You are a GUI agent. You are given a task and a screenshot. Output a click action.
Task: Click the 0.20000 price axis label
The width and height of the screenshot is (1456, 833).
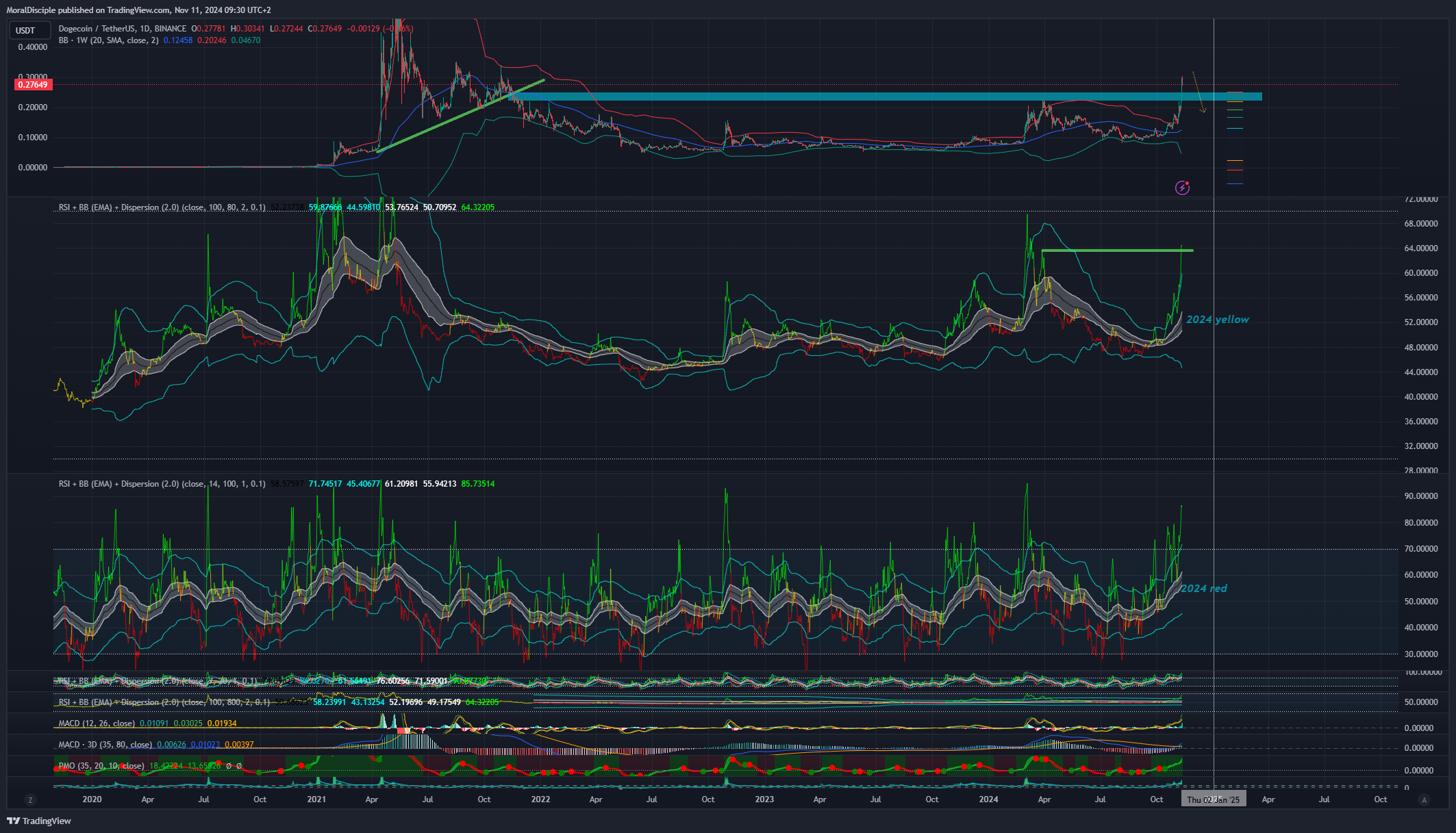(x=33, y=107)
